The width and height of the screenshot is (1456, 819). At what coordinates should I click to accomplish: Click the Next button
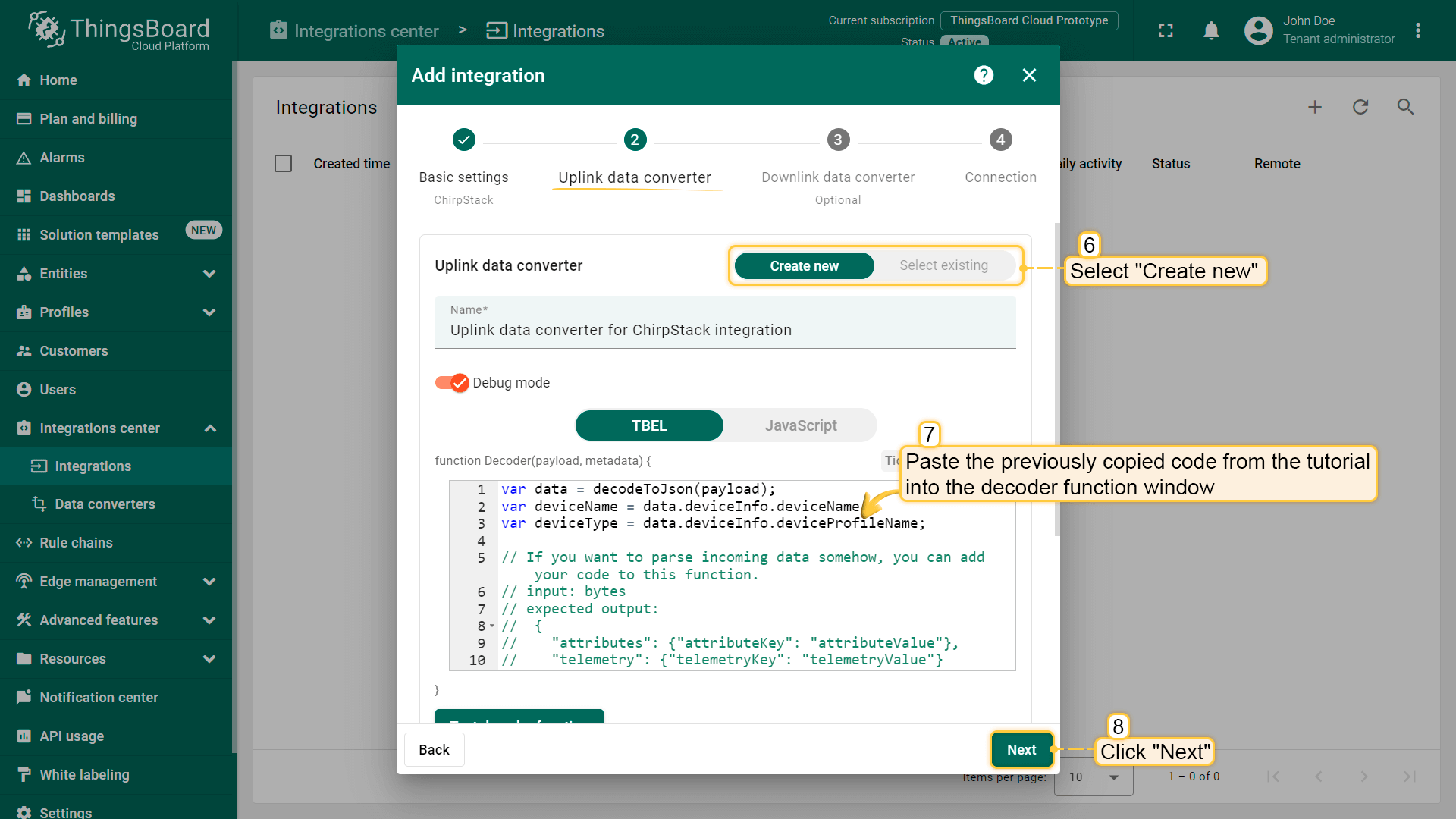(1021, 749)
